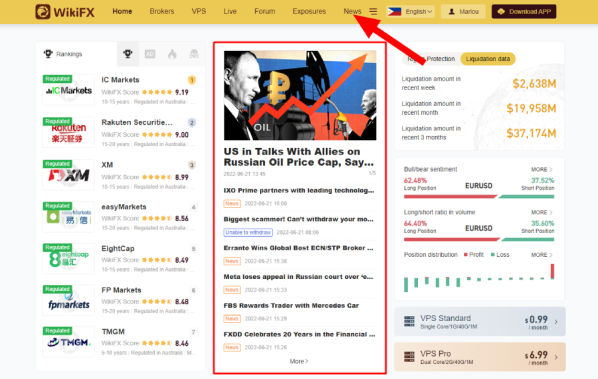Switch to the Liquidation data tab

[x=488, y=59]
